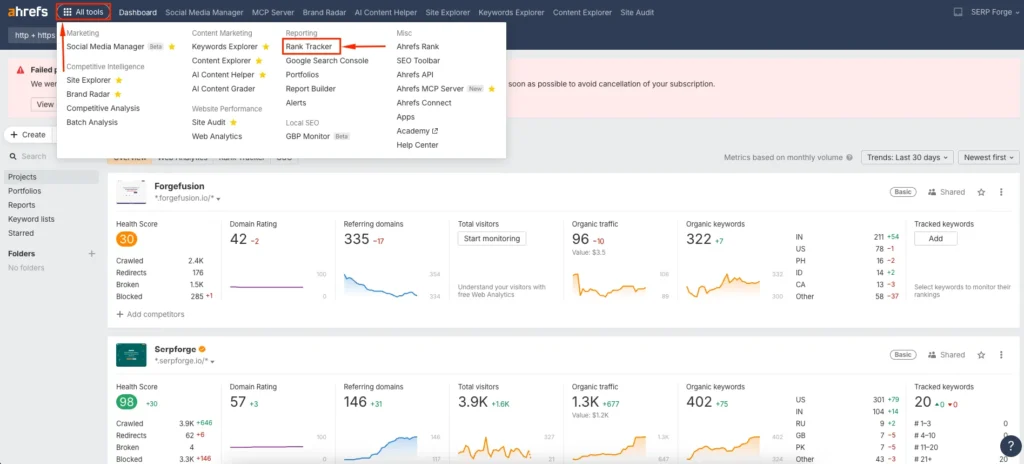
Task: Click the Search field in sidebar
Action: click(50, 156)
